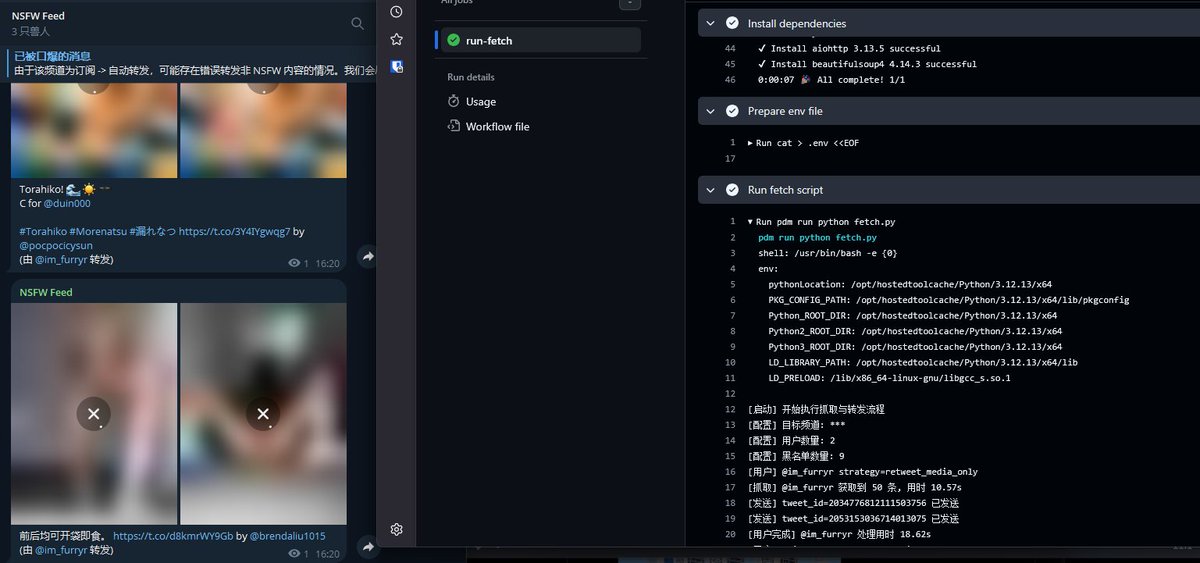This screenshot has width=1200, height=563.
Task: Open the Workflow file page
Action: (498, 126)
